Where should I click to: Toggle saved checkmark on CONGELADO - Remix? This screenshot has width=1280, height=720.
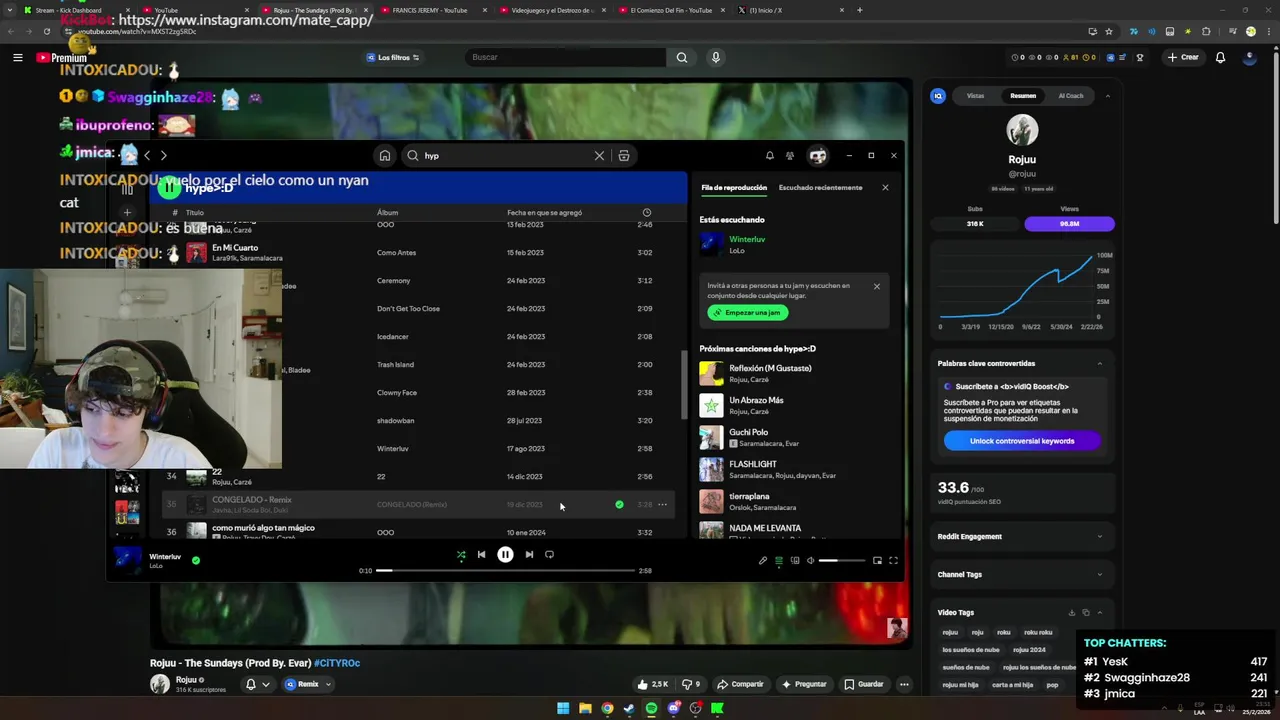coord(619,505)
